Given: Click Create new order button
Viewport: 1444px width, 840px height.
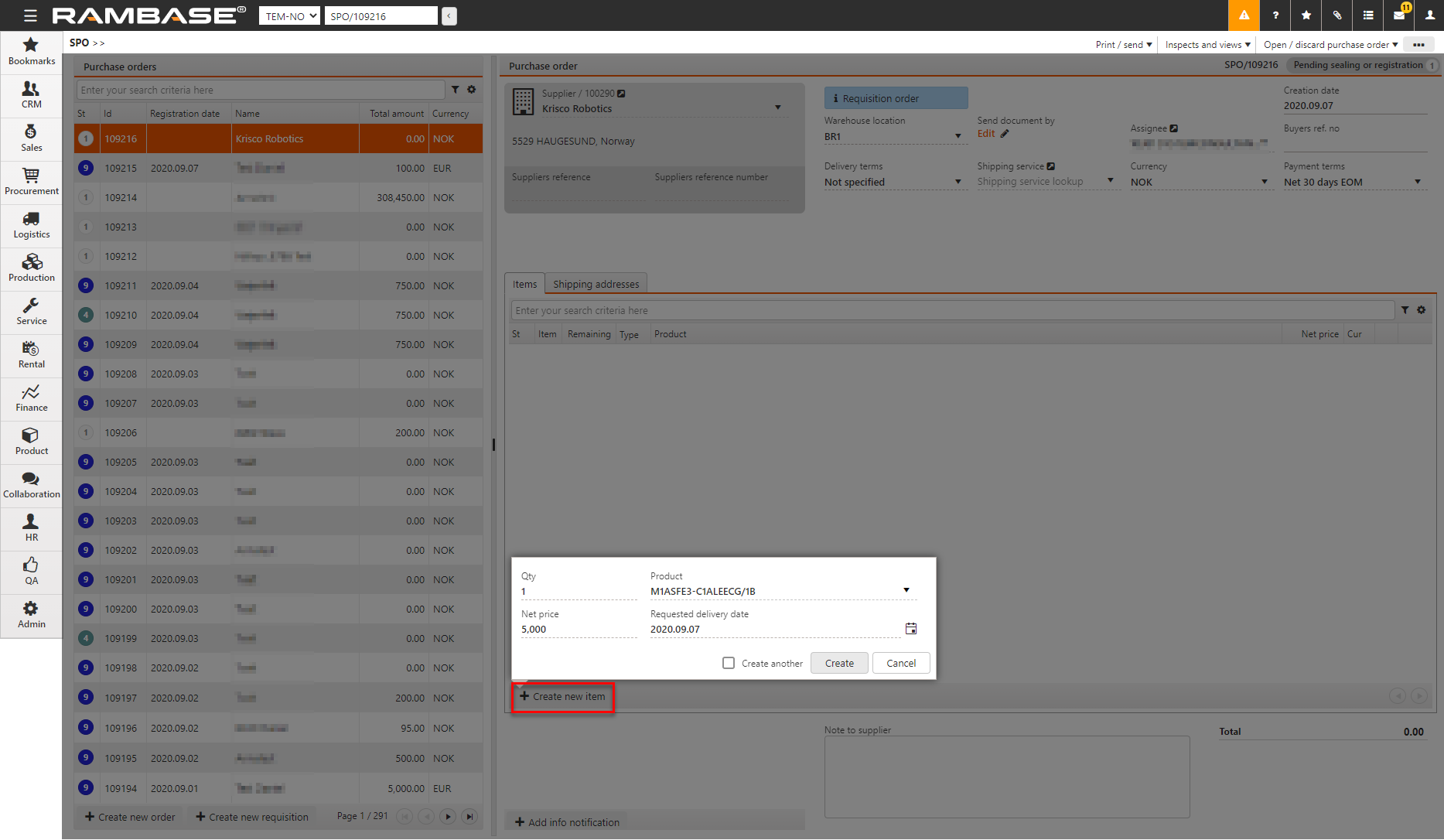Looking at the screenshot, I should pyautogui.click(x=129, y=817).
